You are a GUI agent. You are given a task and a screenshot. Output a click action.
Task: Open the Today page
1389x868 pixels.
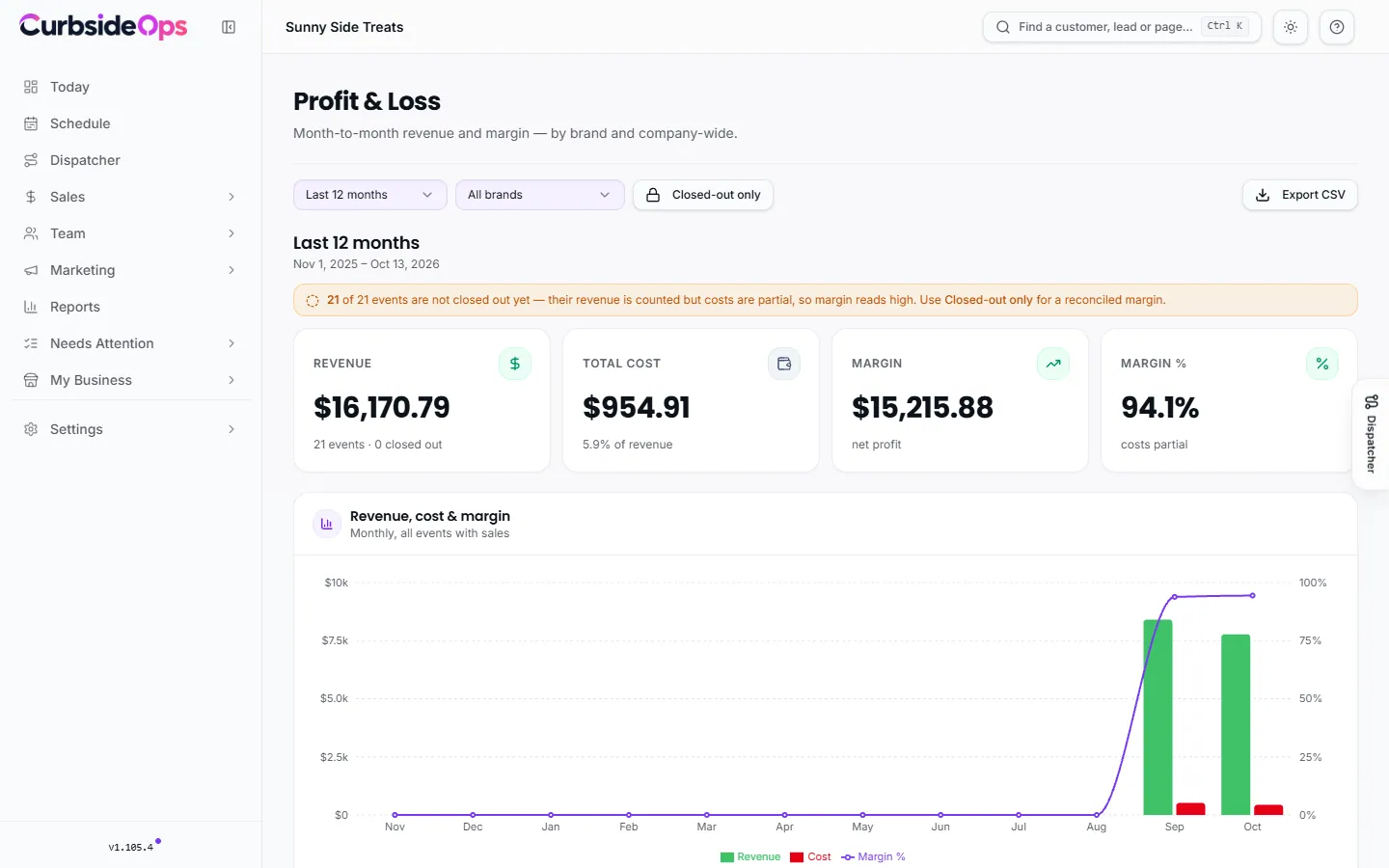(131, 87)
